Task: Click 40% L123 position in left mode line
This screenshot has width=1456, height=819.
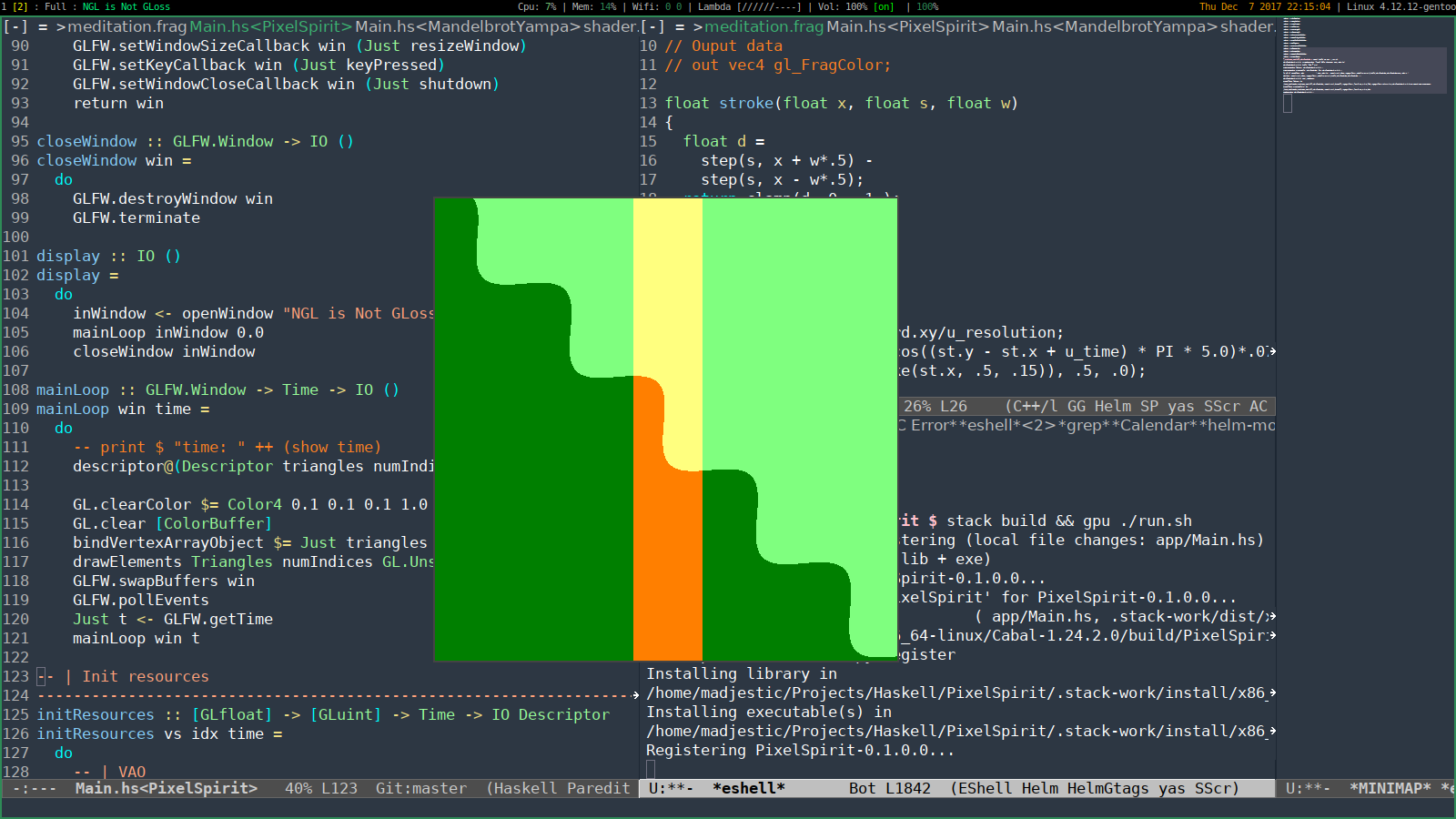Action: (321, 788)
